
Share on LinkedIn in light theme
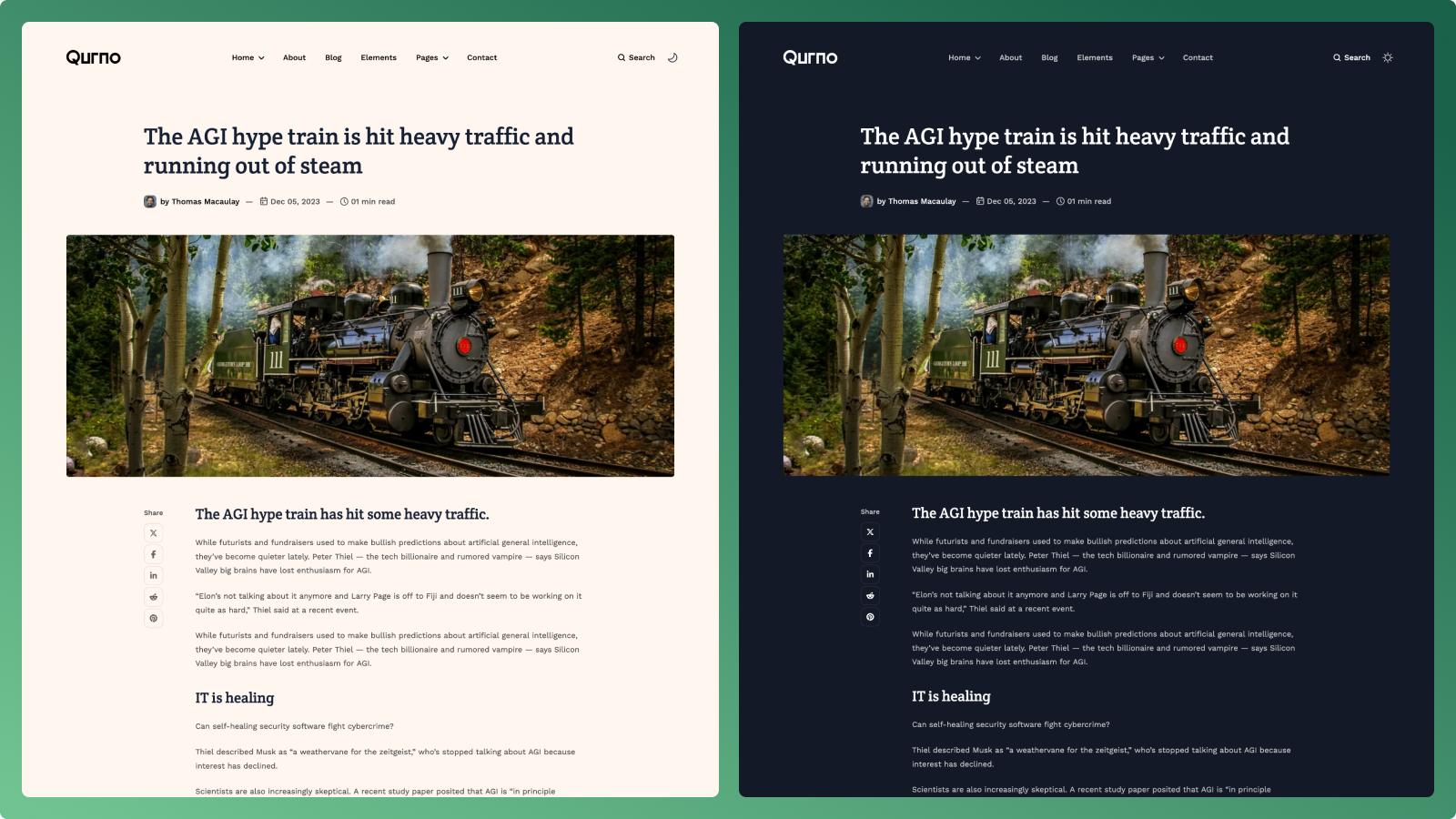(x=153, y=575)
